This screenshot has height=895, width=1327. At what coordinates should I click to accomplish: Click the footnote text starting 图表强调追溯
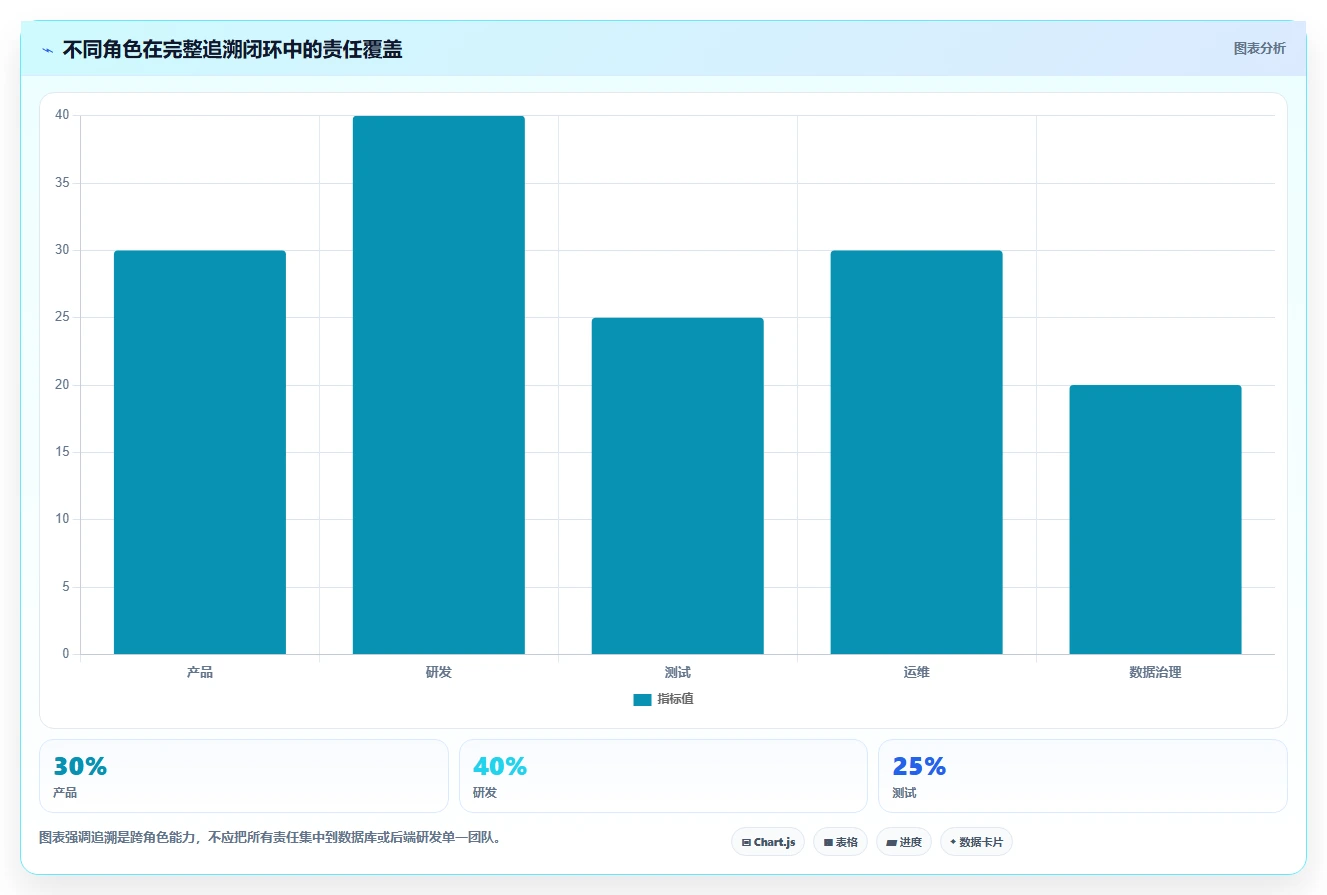point(270,838)
